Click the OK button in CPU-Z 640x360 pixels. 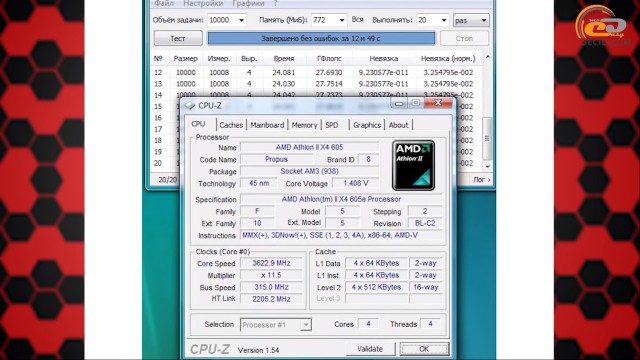[x=424, y=349]
